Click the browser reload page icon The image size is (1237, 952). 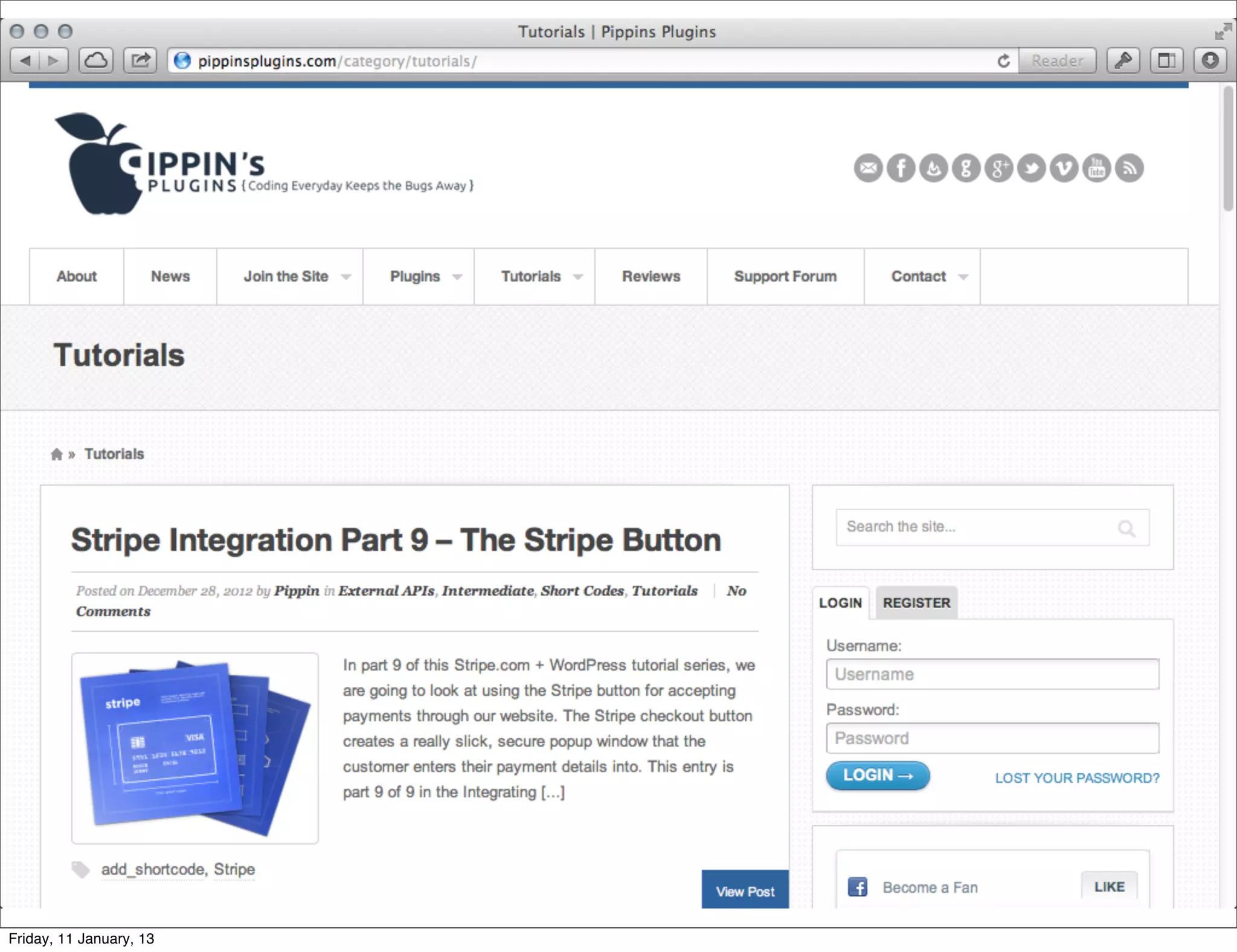tap(1003, 61)
